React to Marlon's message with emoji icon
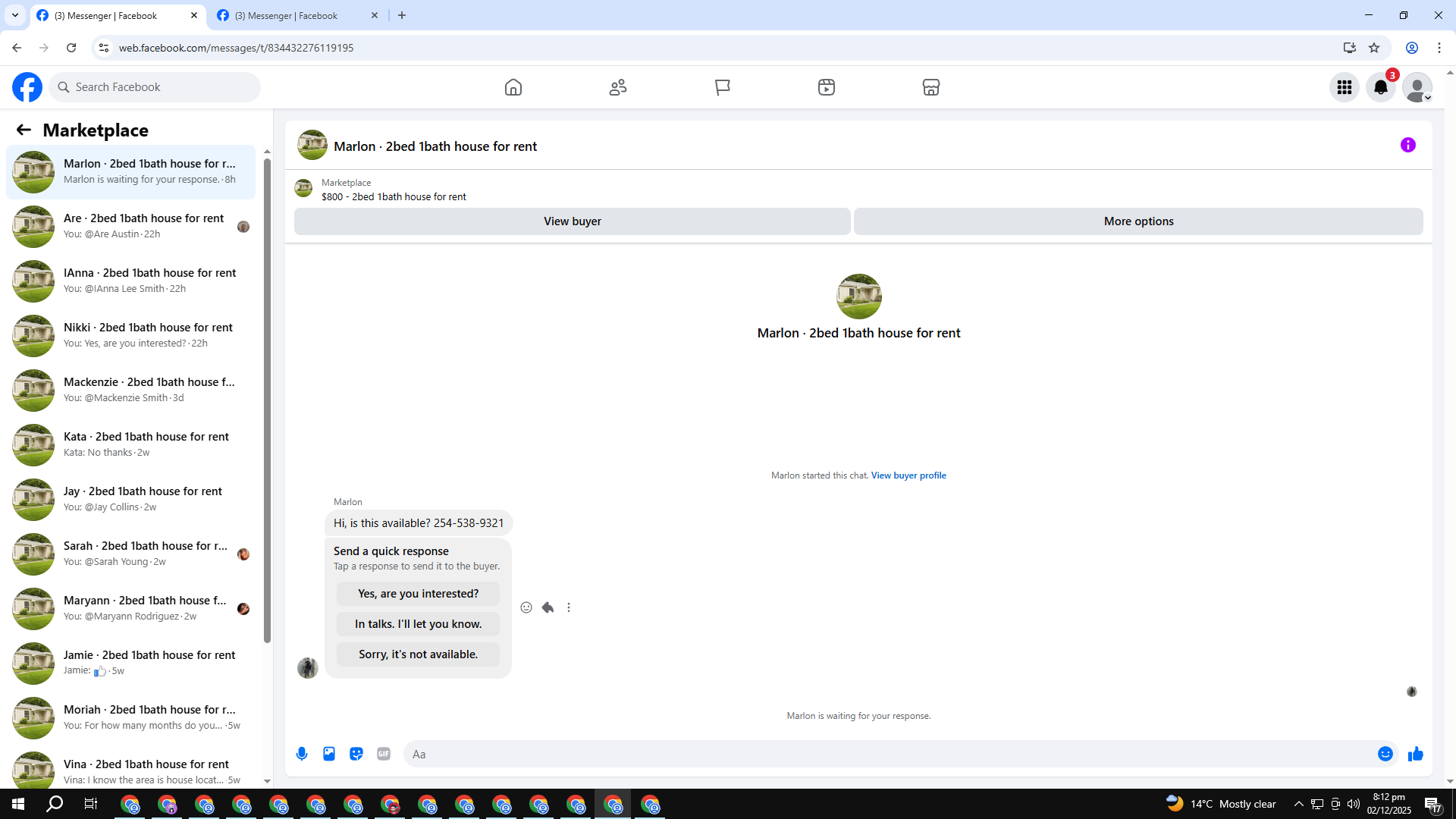This screenshot has width=1456, height=819. (x=526, y=607)
